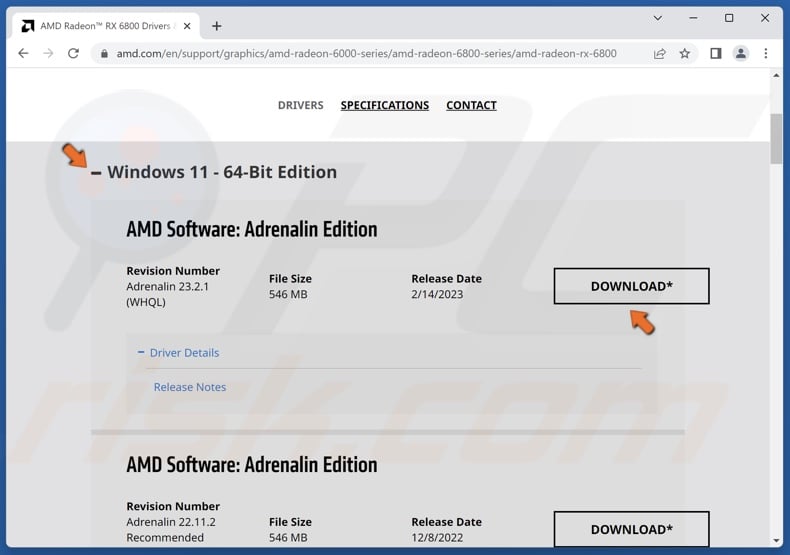Click the '2/14/2023' release date

click(x=437, y=294)
